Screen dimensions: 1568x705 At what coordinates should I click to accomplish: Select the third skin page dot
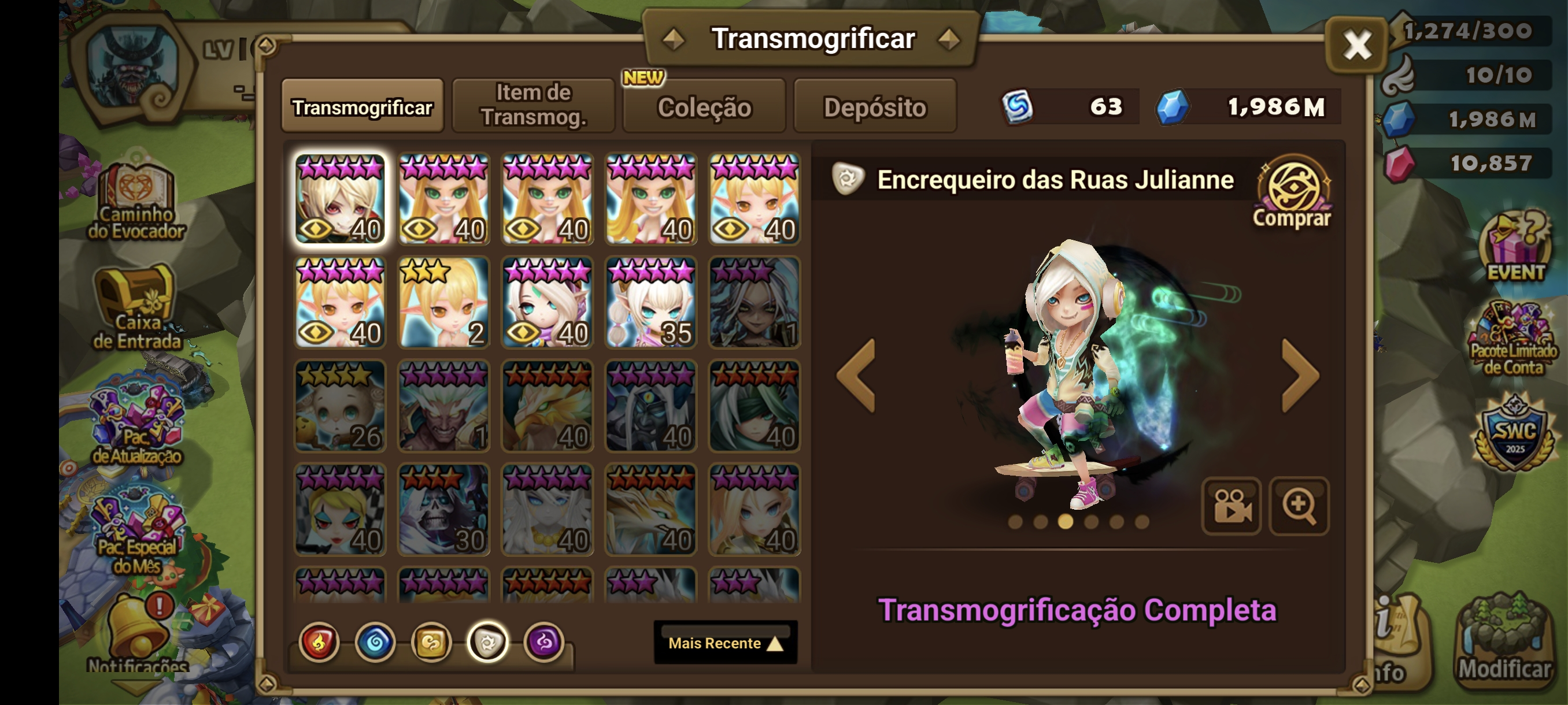(1065, 522)
